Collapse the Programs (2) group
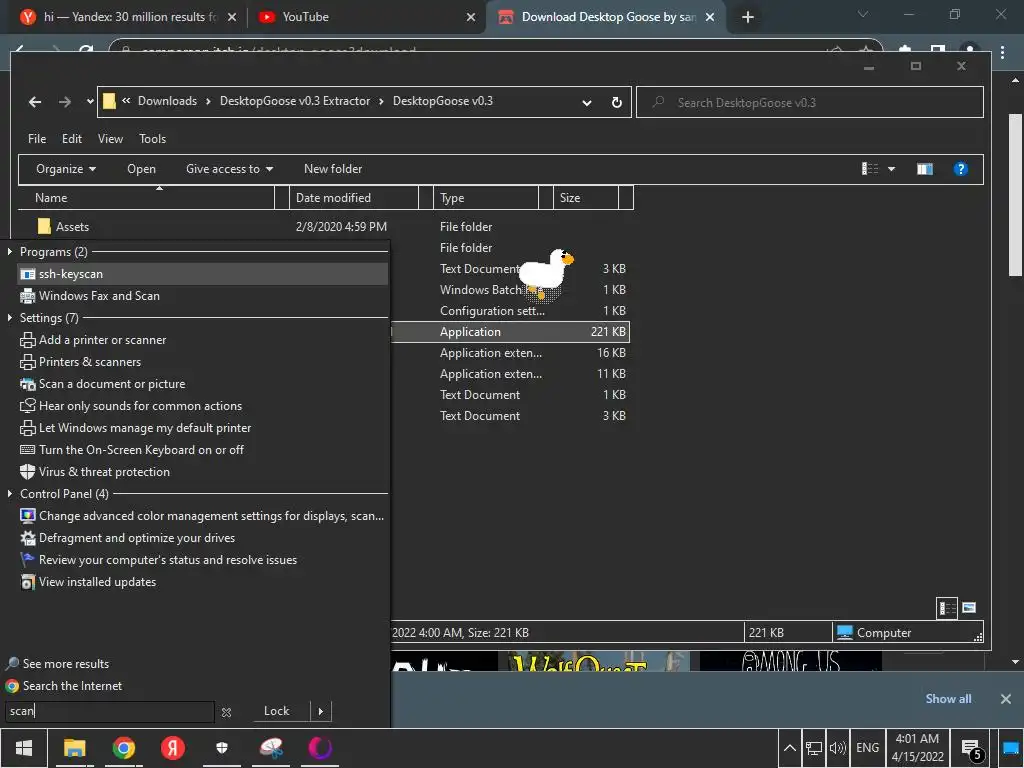Image resolution: width=1024 pixels, height=768 pixels. (x=10, y=251)
